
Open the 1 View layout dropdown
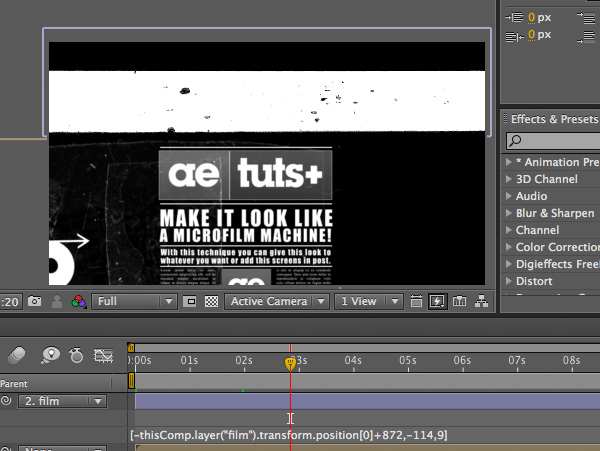(x=368, y=301)
